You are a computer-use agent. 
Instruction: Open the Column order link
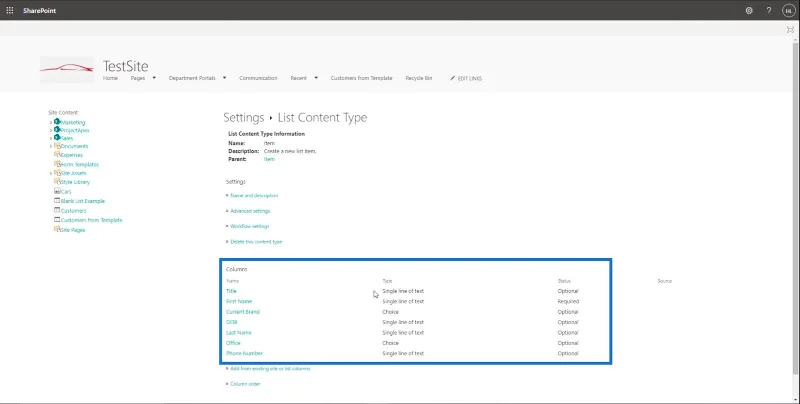[x=245, y=384]
